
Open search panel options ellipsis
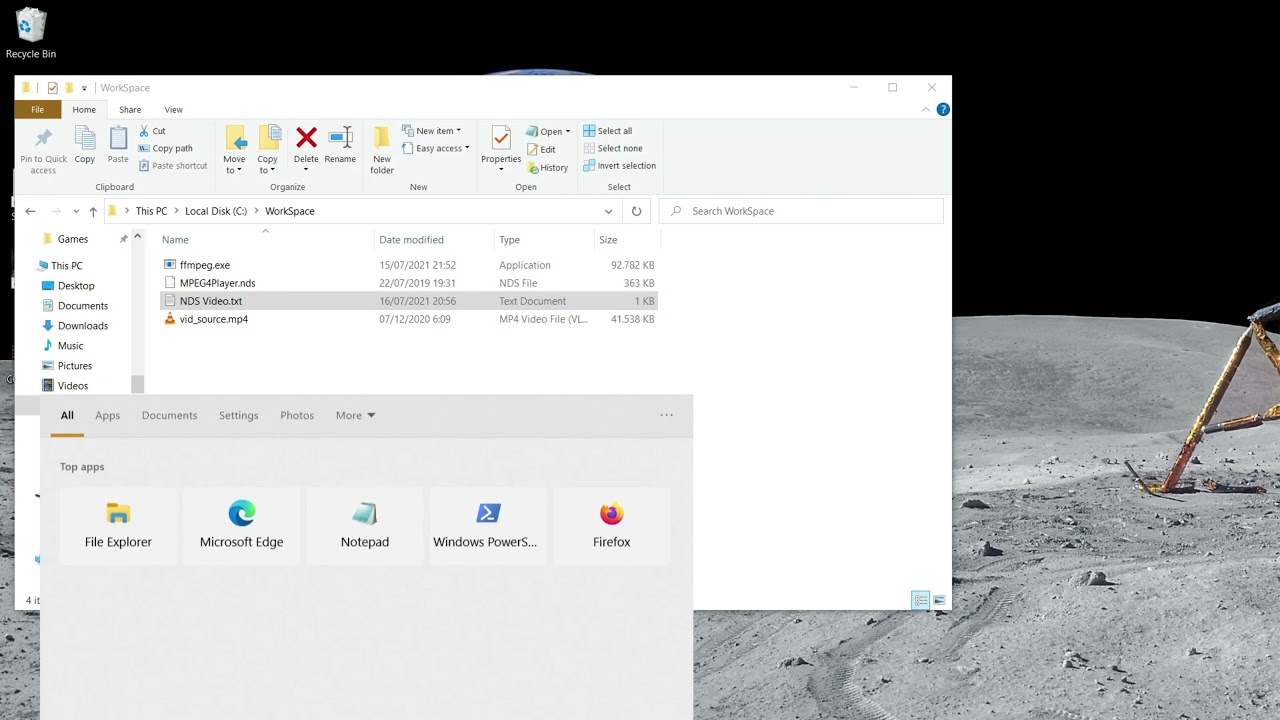click(666, 415)
